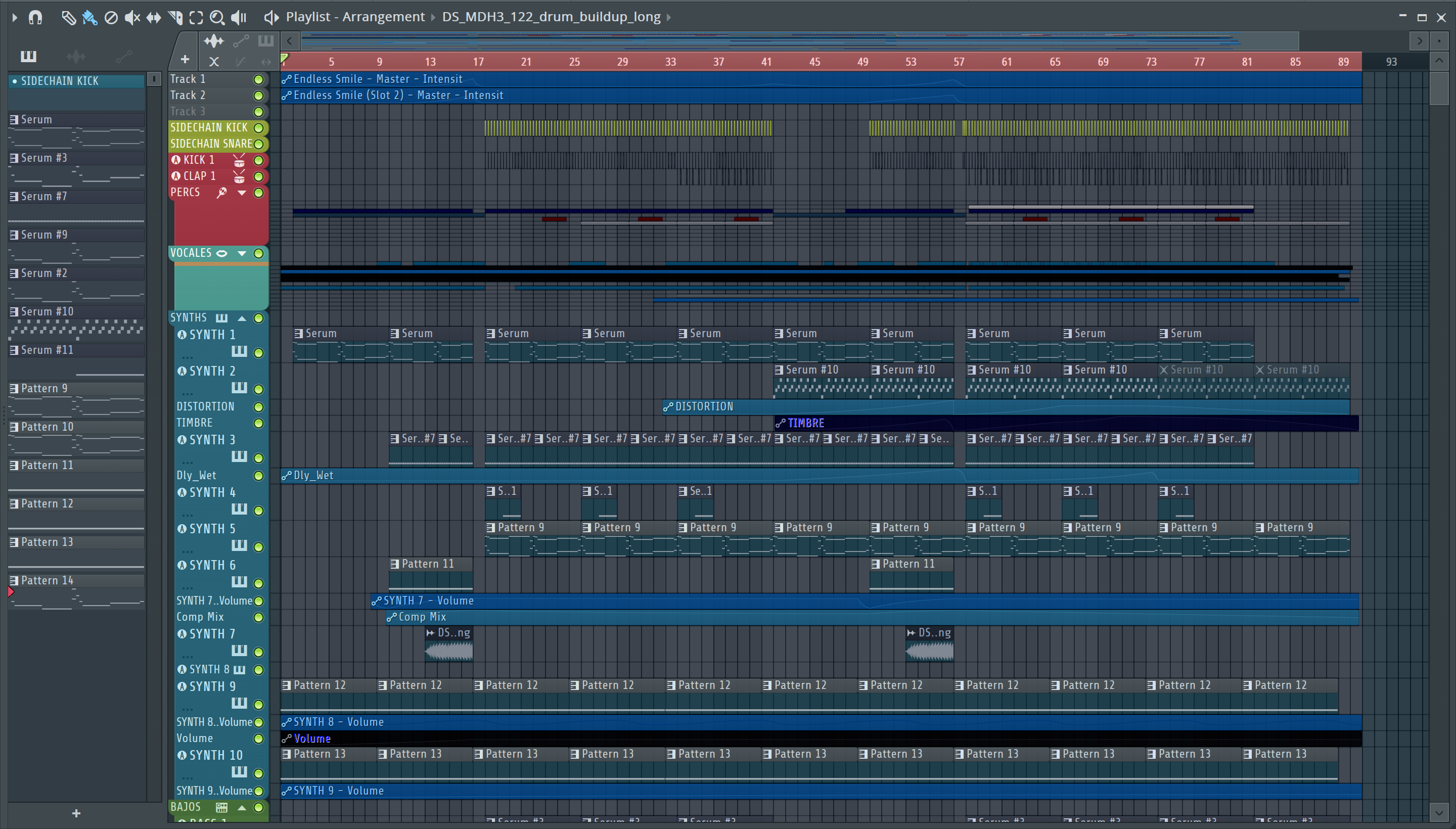Image resolution: width=1456 pixels, height=829 pixels.
Task: Add a new track with plus button
Action: pos(185,59)
